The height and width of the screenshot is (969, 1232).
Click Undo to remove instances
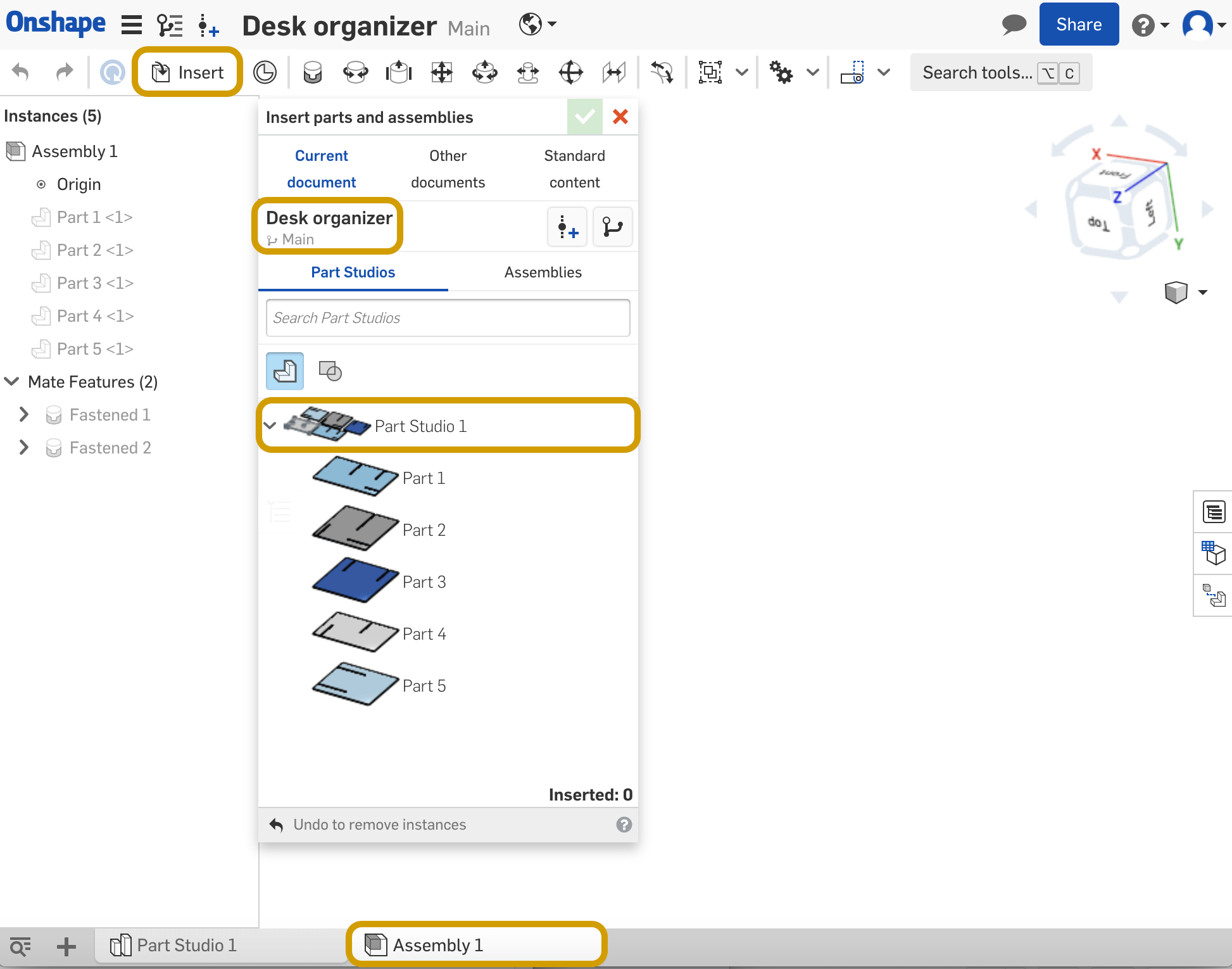pyautogui.click(x=368, y=825)
